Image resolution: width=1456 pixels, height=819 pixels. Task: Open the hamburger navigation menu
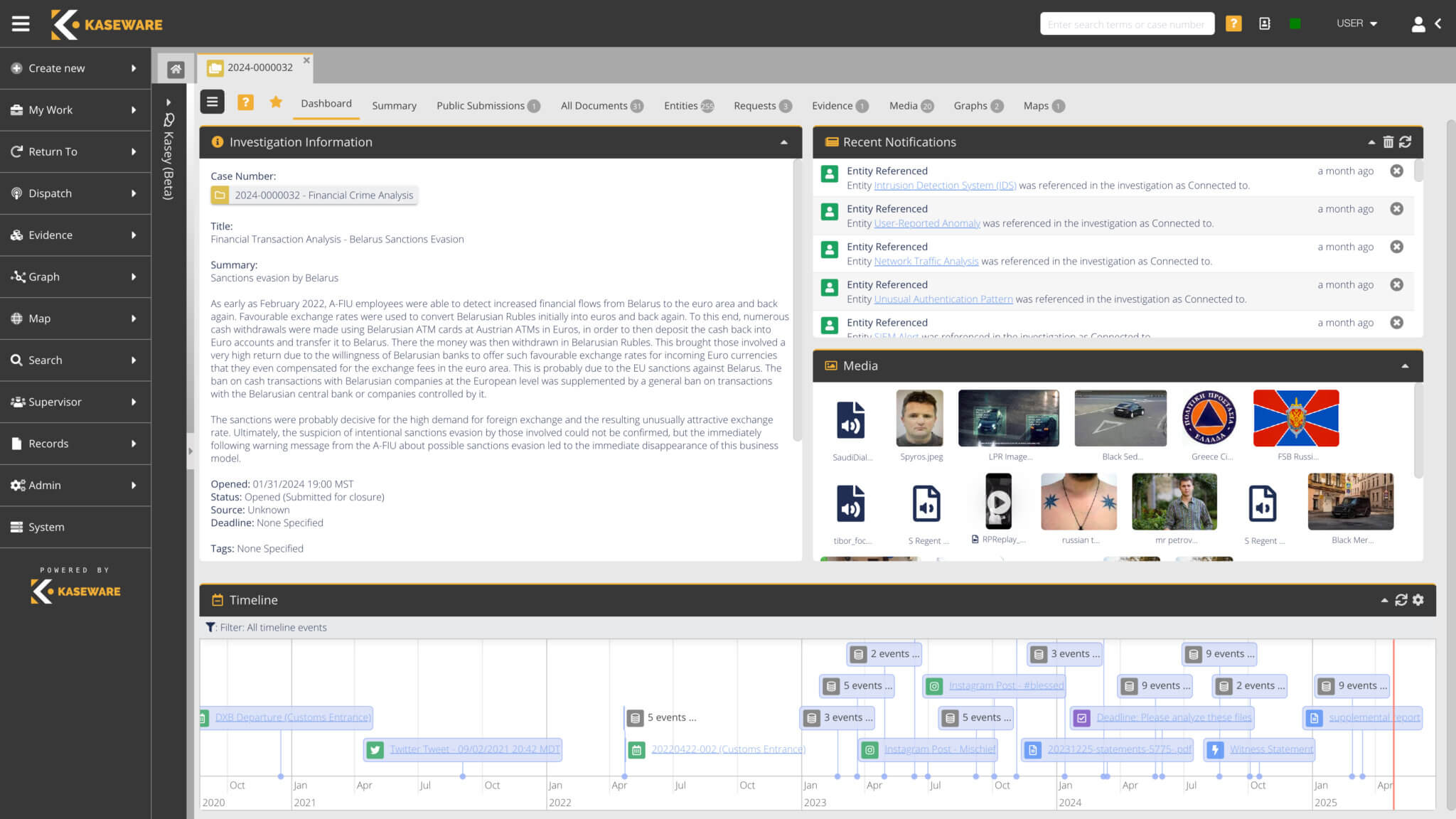20,23
